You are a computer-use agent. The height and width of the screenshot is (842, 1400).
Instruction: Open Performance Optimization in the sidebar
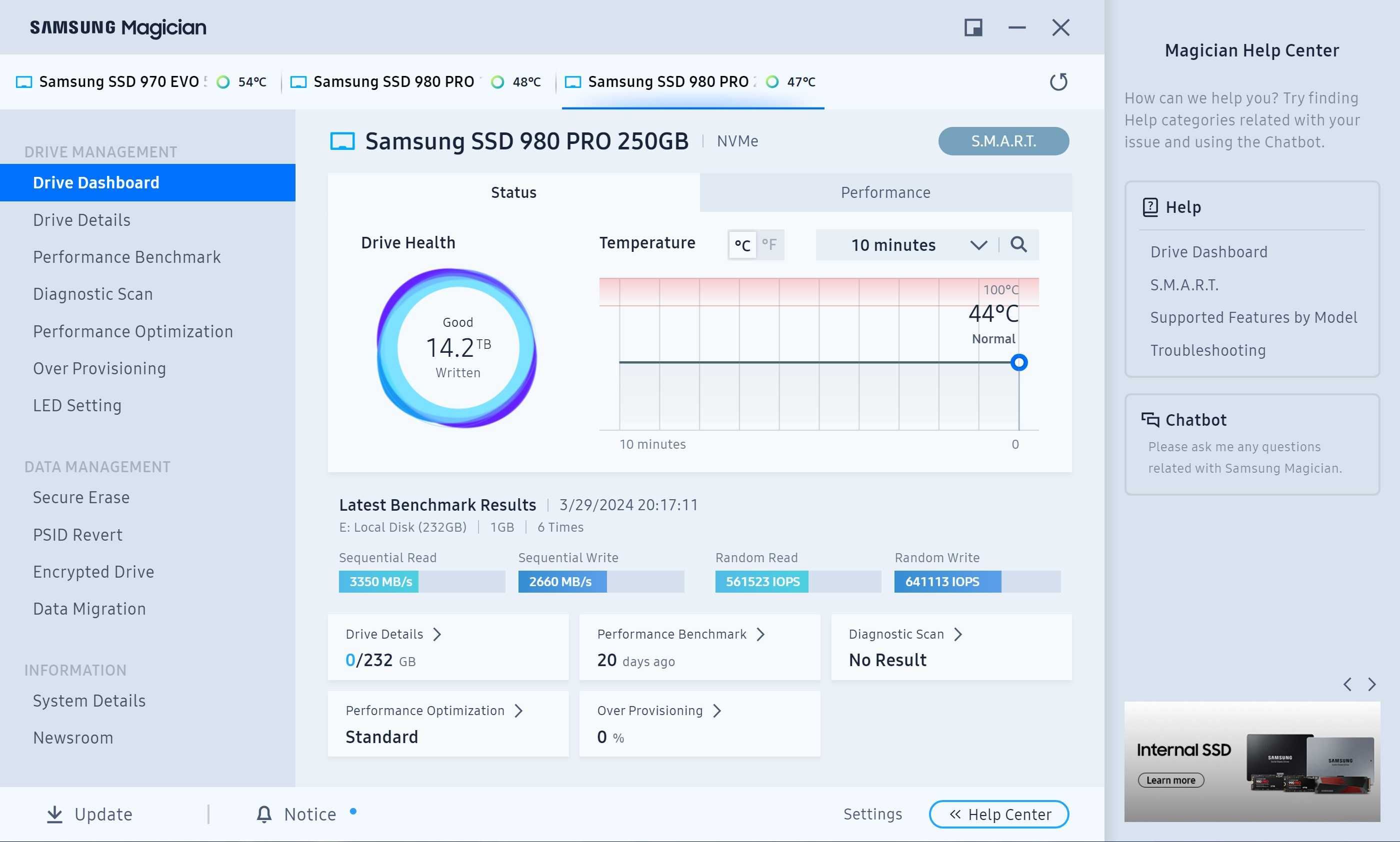pos(147,331)
